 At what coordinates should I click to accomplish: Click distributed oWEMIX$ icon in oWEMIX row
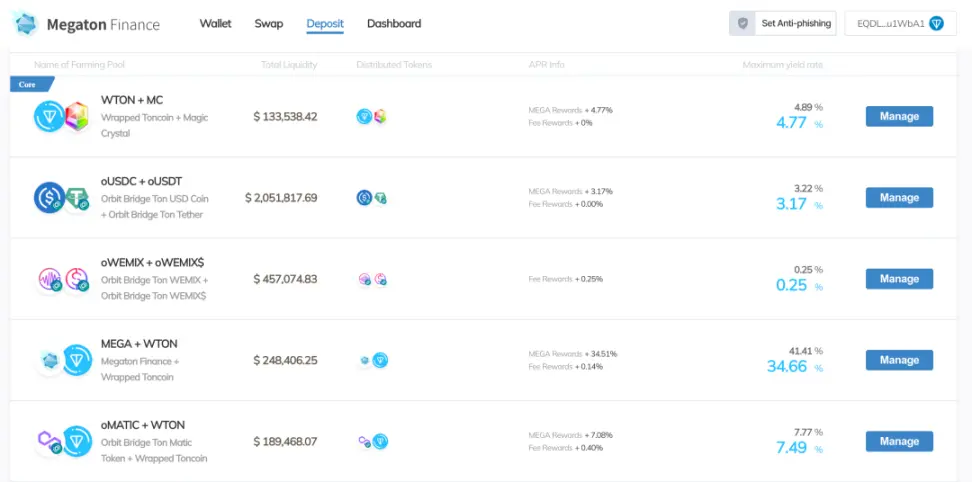coord(380,279)
